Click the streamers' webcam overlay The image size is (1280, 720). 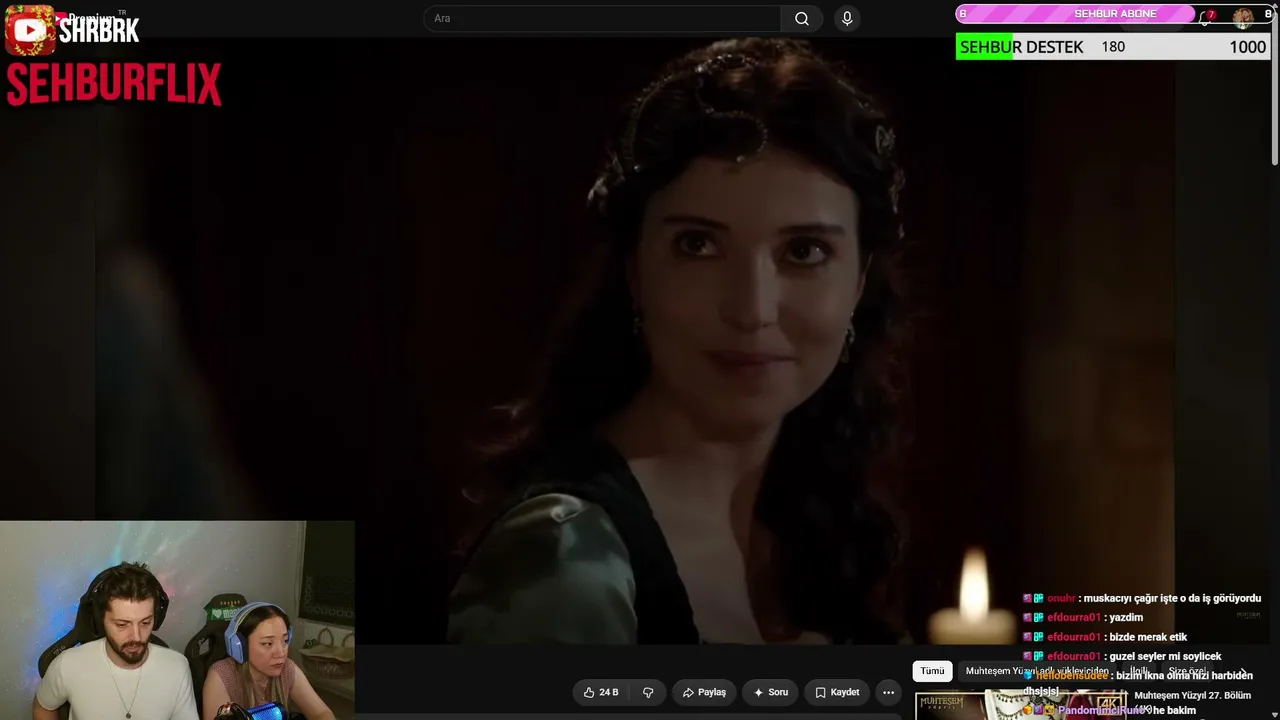(177, 620)
